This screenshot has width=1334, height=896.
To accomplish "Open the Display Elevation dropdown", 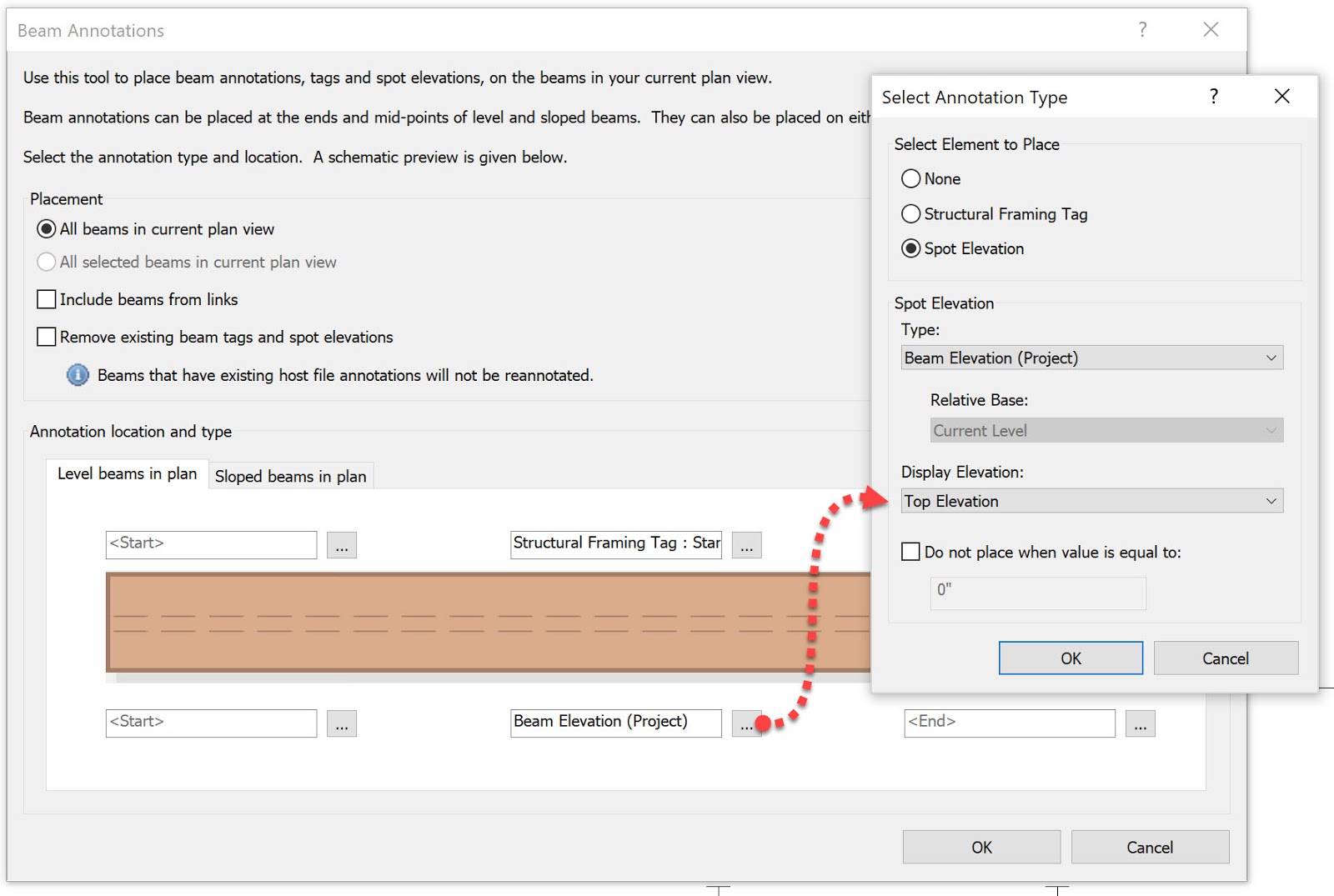I will [1272, 501].
